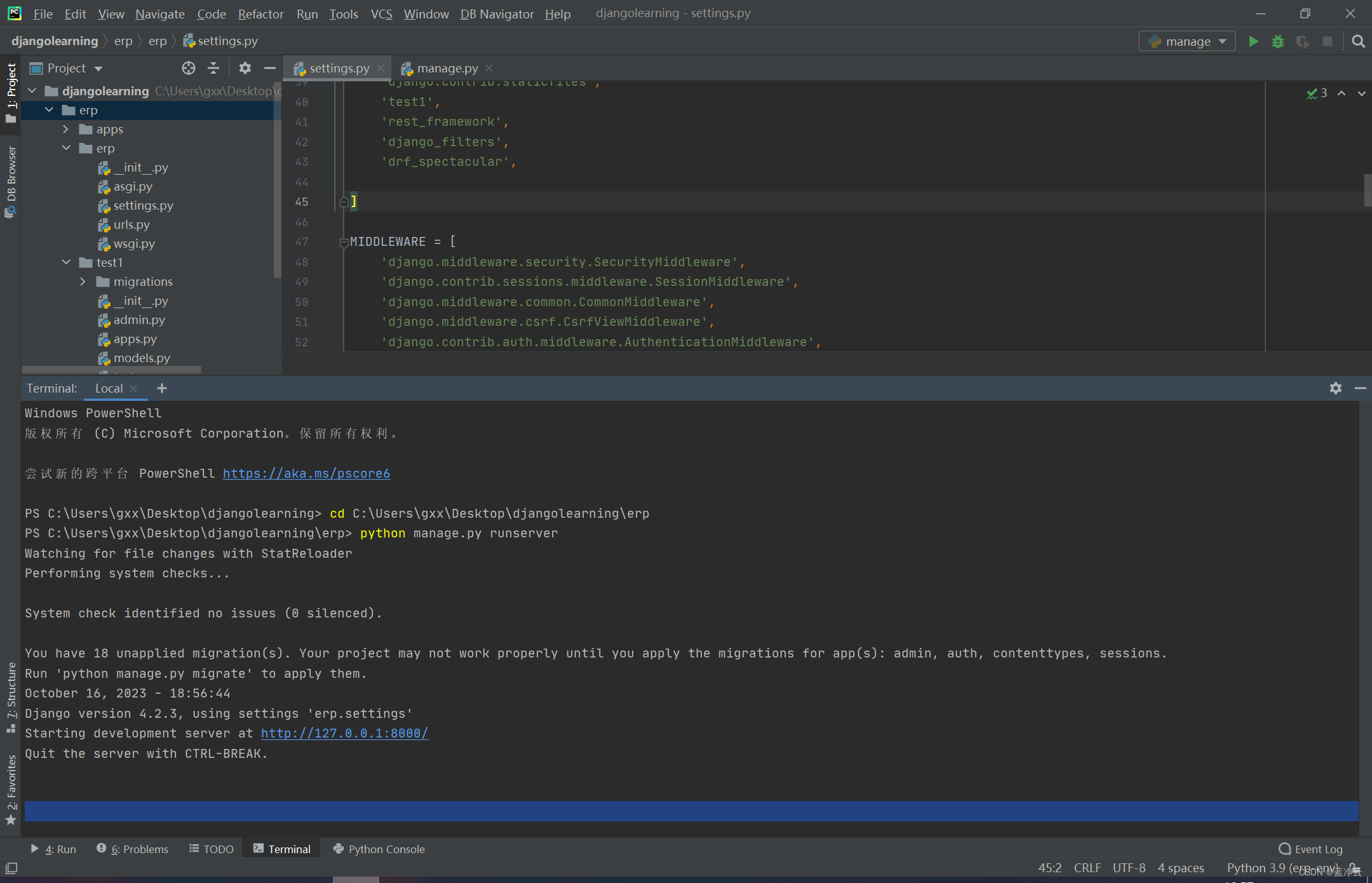Click the http://127.0.0.1:8000/ link
This screenshot has width=1372, height=883.
(344, 733)
